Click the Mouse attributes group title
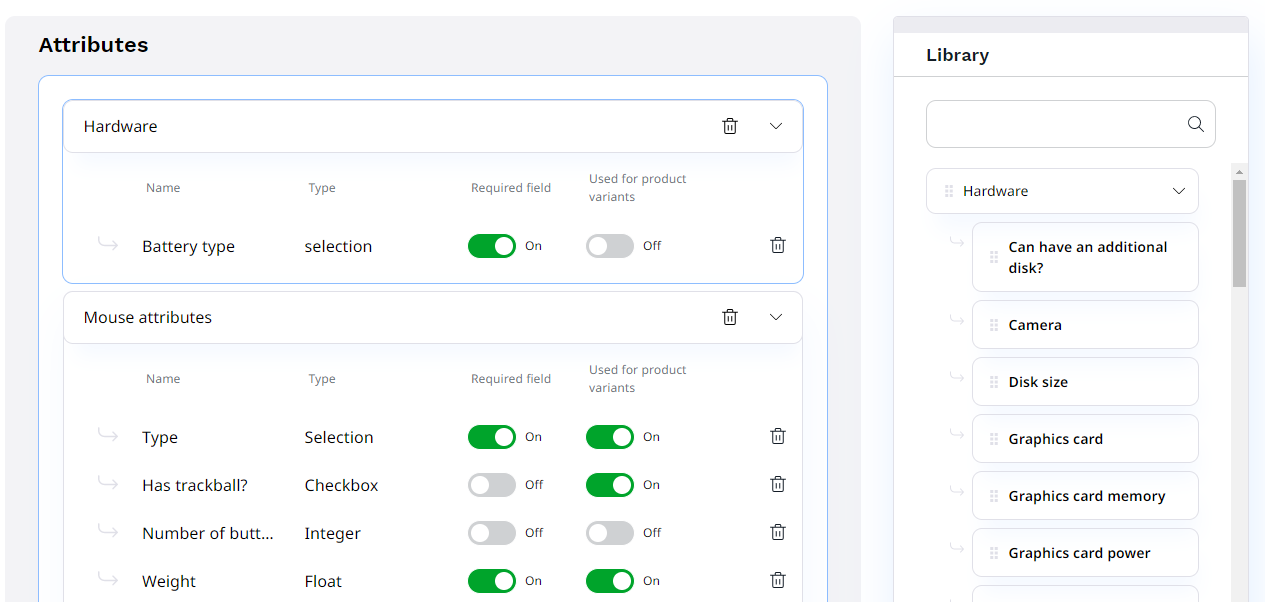Image resolution: width=1265 pixels, height=602 pixels. click(148, 318)
